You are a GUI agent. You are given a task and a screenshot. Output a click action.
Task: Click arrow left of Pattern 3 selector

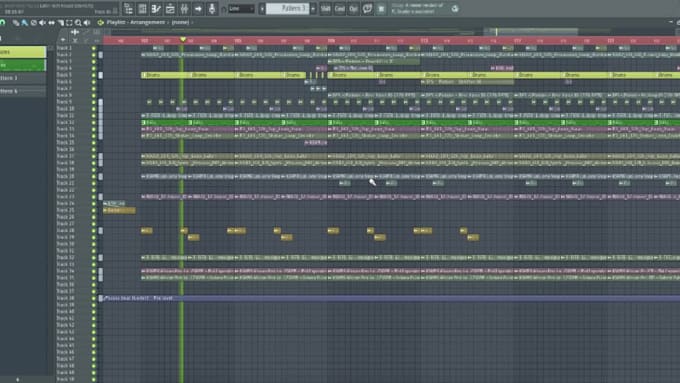pos(262,9)
